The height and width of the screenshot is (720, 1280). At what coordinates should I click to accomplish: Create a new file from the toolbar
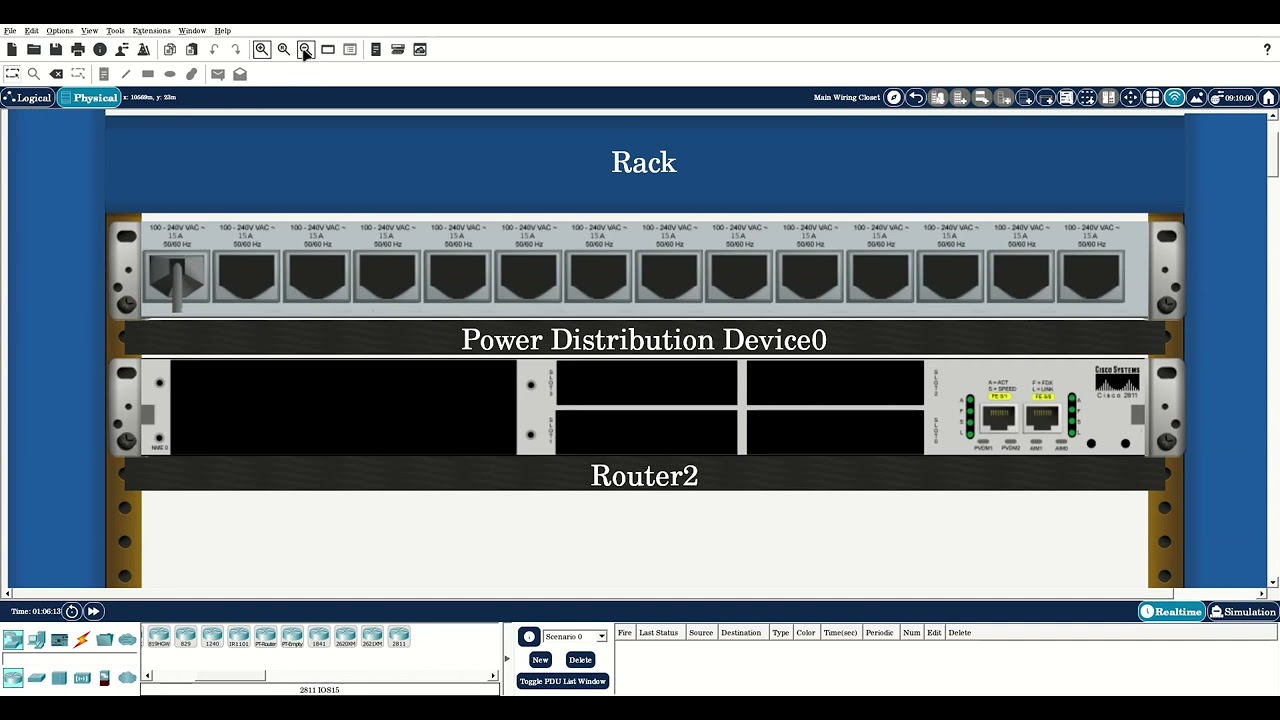click(x=12, y=49)
